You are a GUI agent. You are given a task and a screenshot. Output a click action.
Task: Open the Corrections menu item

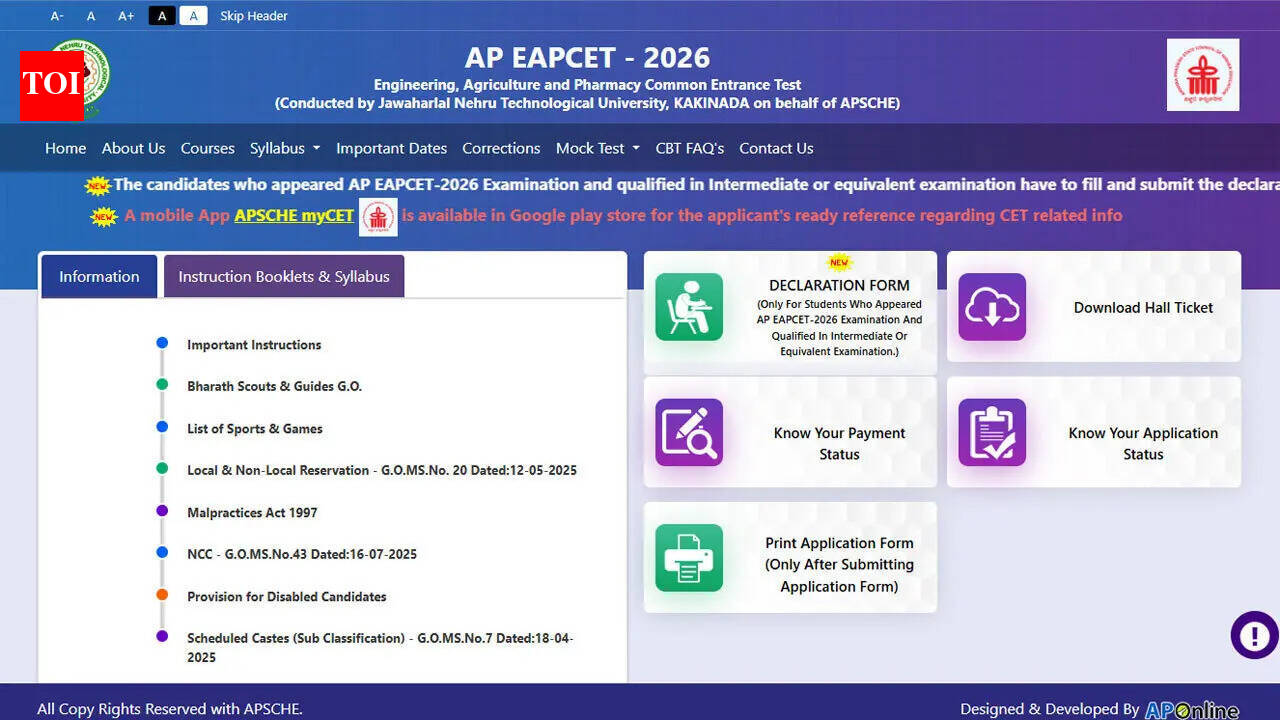click(x=501, y=148)
